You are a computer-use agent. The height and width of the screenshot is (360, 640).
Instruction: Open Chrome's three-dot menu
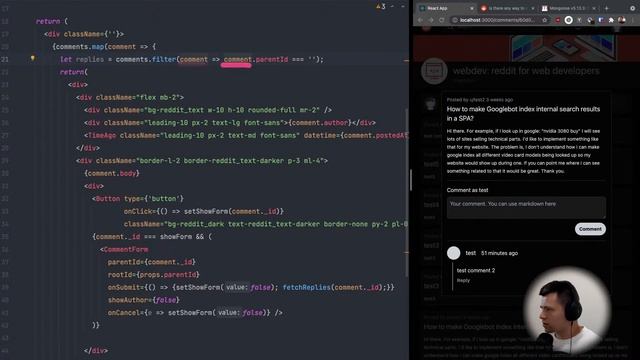point(633,20)
